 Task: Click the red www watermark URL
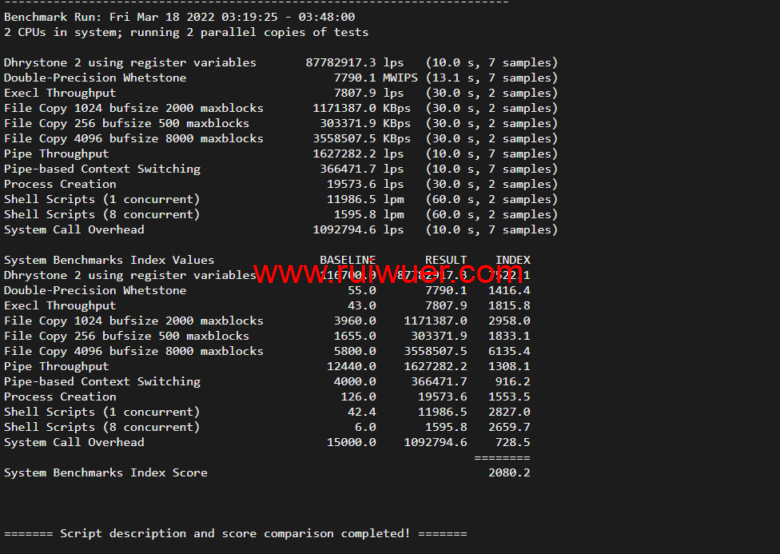click(391, 273)
